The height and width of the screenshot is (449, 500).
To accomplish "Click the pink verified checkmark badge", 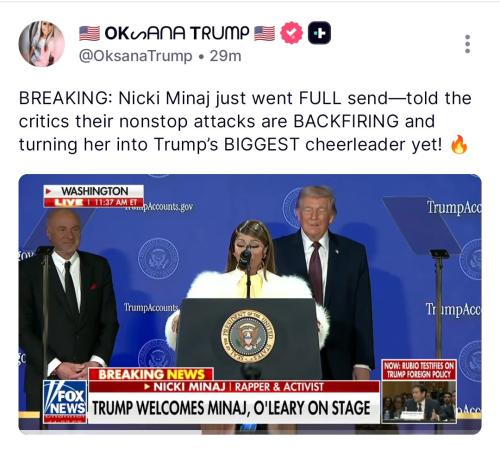I will point(291,33).
